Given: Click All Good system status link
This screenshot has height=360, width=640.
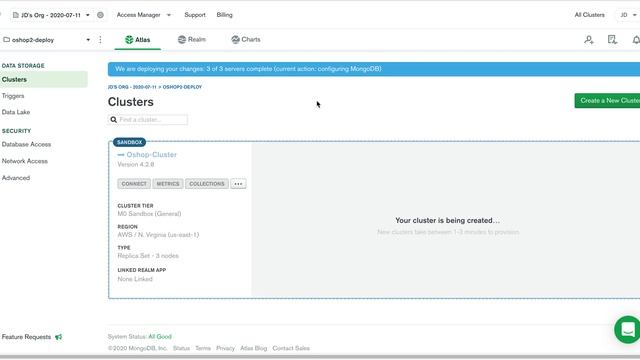Looking at the screenshot, I should (x=160, y=337).
